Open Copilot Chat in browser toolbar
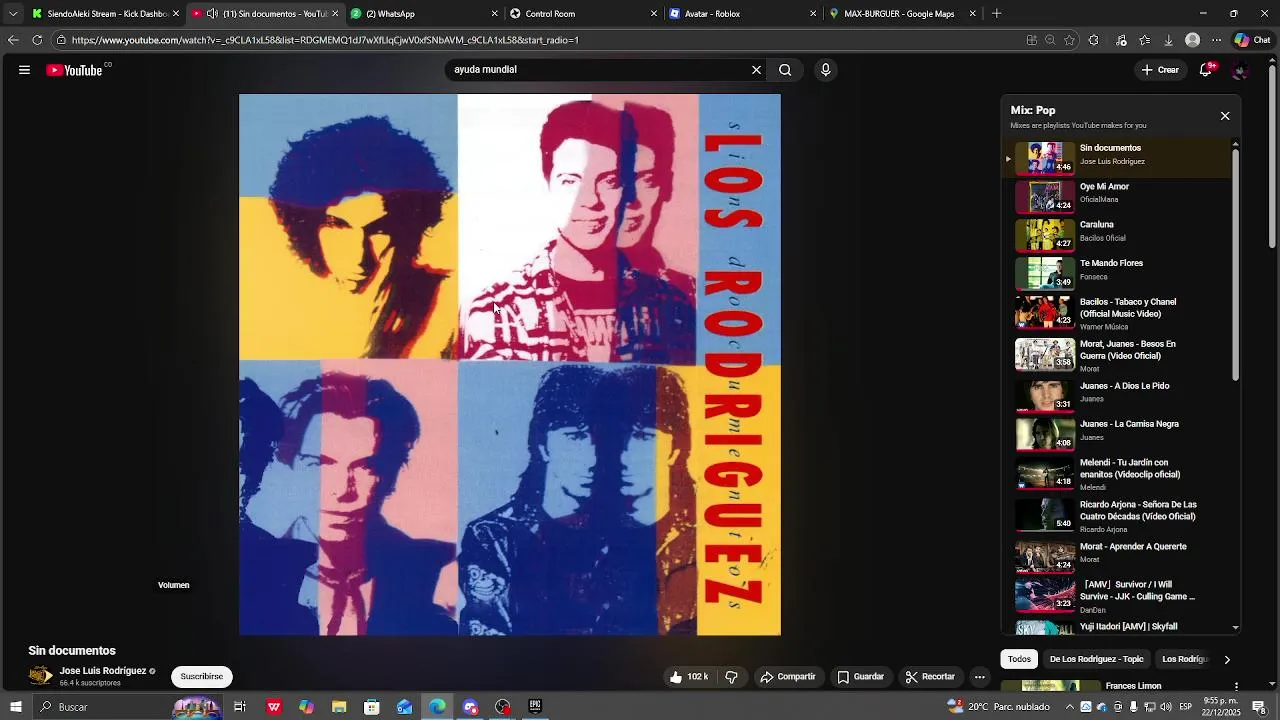 [x=1252, y=40]
